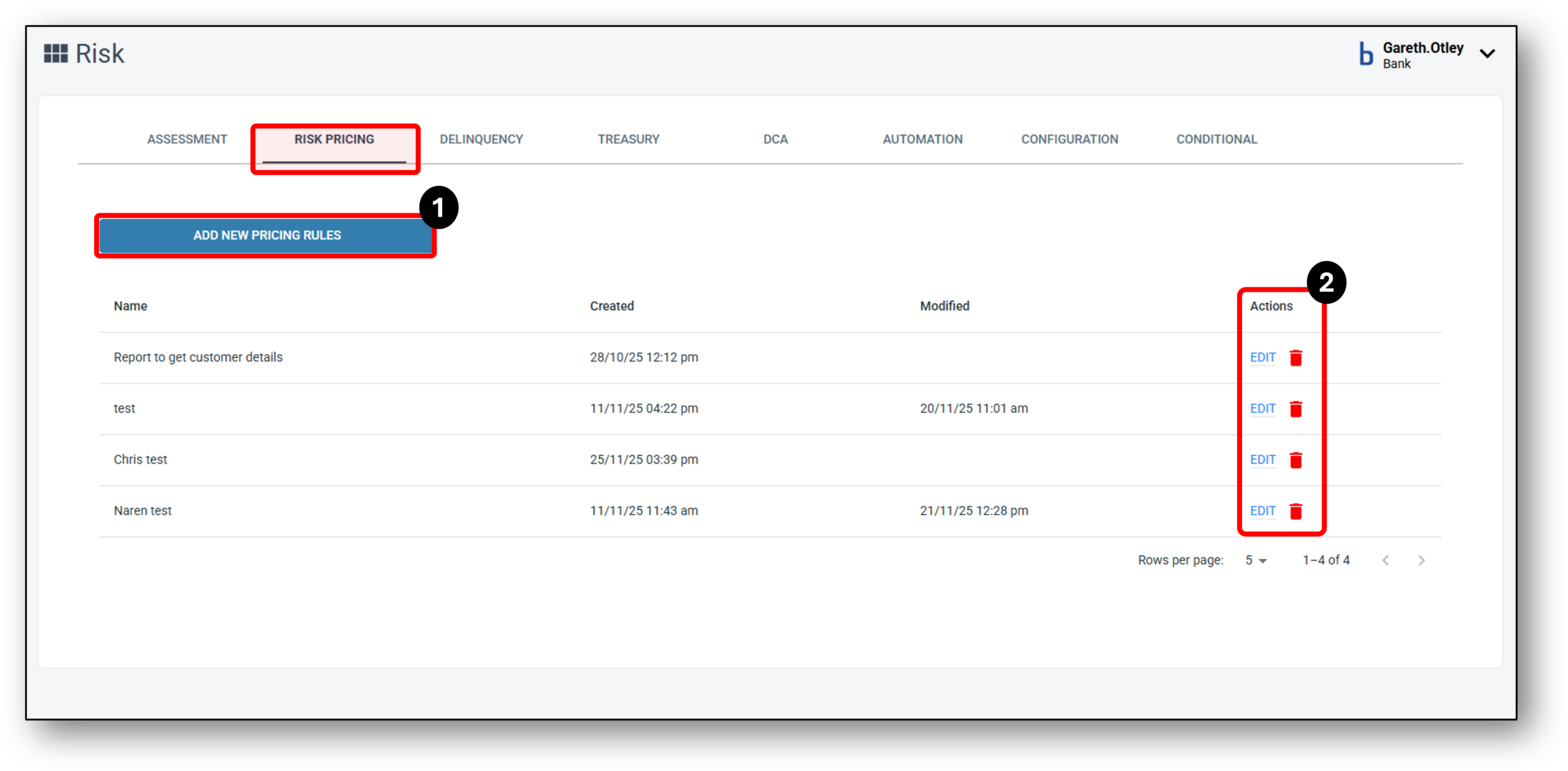The width and height of the screenshot is (1568, 771).
Task: Switch to the Assessment tab
Action: point(187,139)
